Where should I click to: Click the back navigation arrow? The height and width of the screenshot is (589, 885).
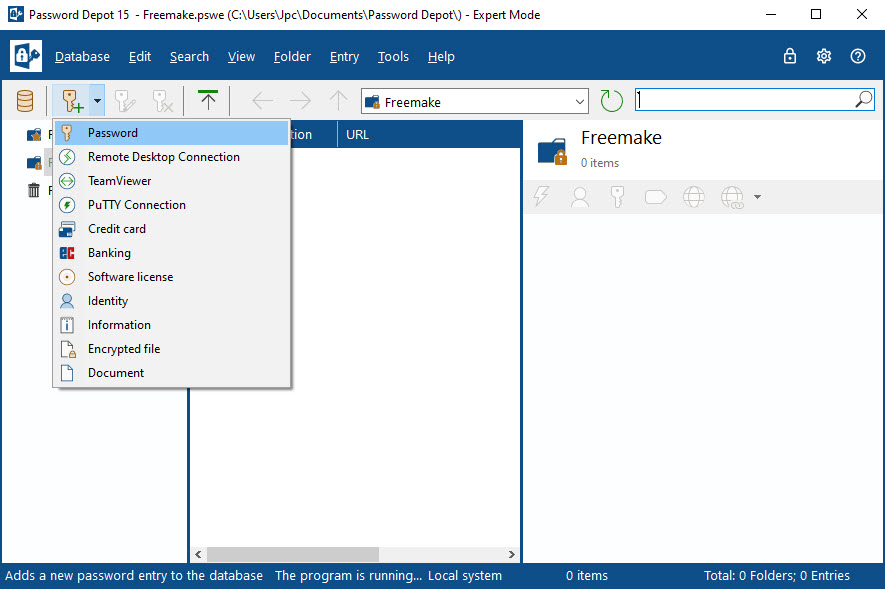pyautogui.click(x=262, y=101)
